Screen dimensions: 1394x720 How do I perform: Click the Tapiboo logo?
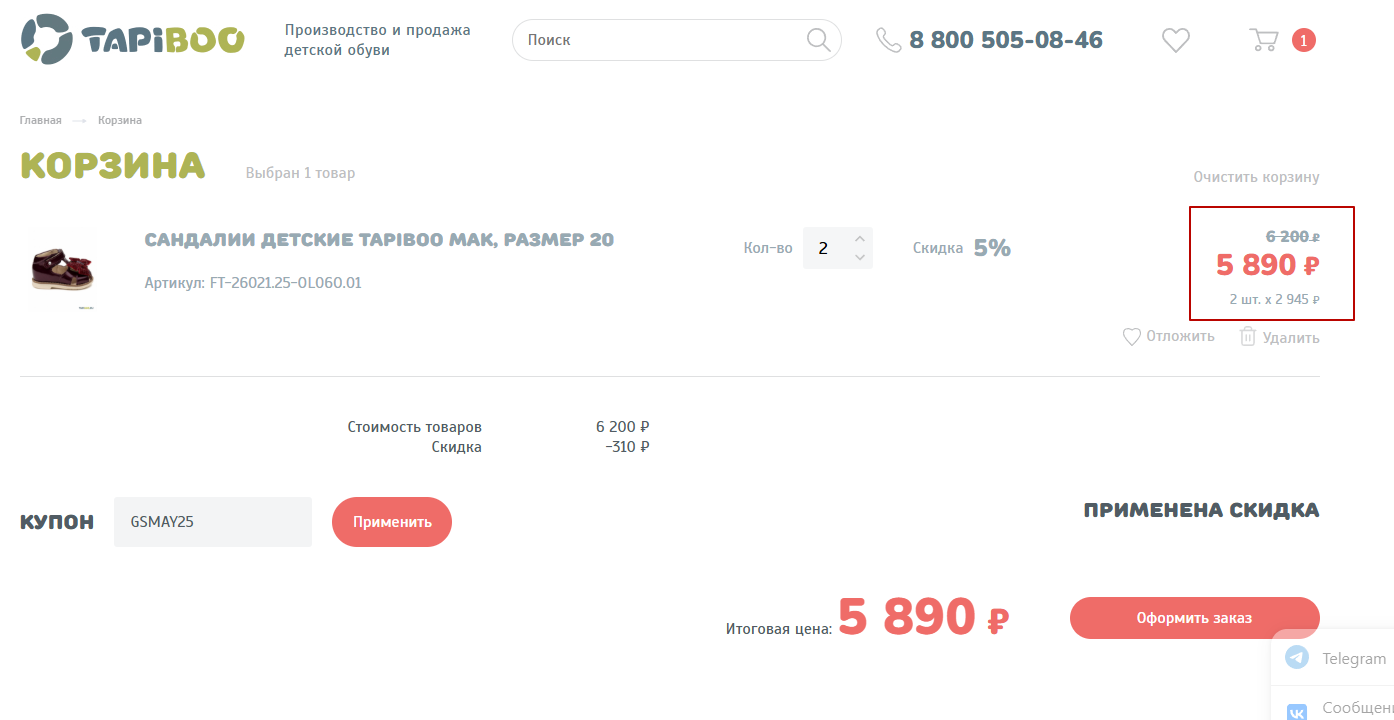coord(132,39)
